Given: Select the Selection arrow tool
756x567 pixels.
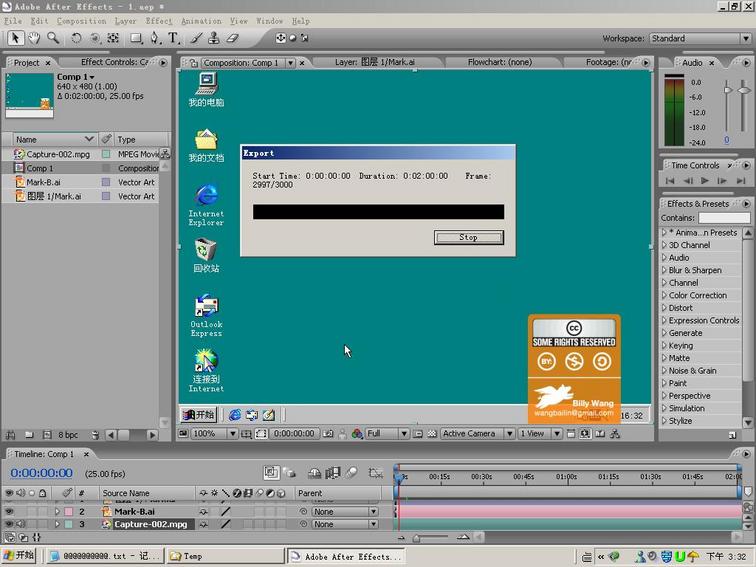Looking at the screenshot, I should click(15, 38).
